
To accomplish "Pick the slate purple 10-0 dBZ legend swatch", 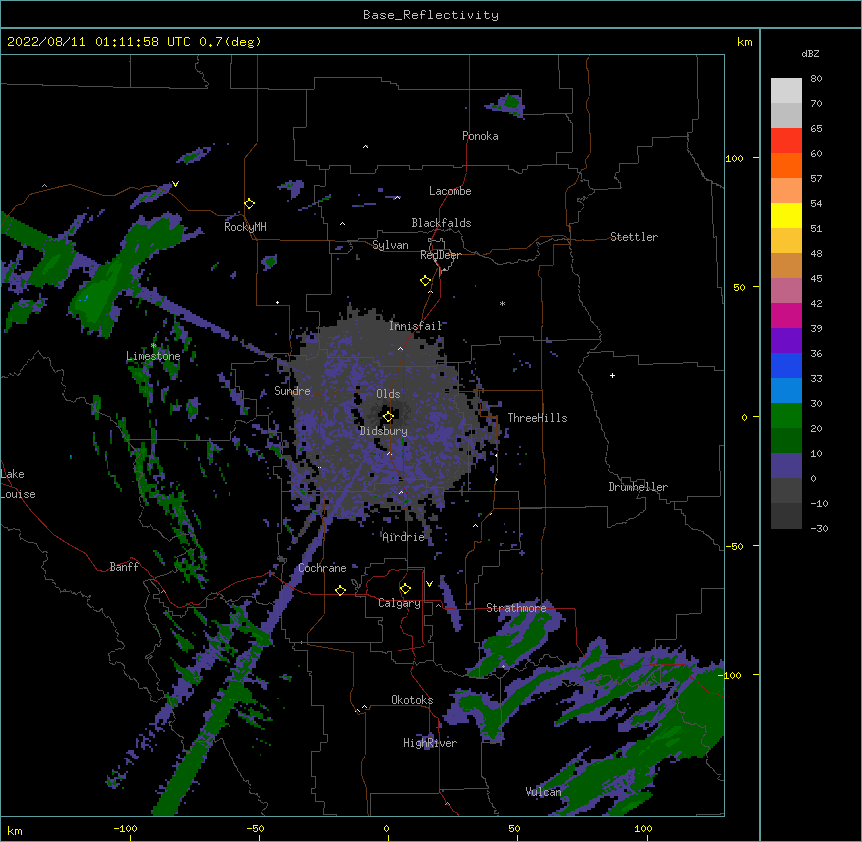I will click(x=786, y=466).
